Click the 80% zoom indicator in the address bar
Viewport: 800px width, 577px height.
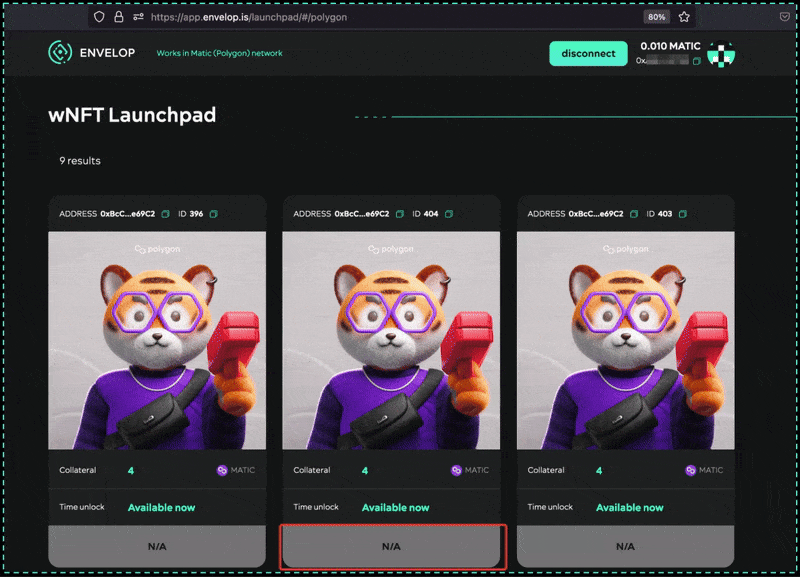(656, 17)
